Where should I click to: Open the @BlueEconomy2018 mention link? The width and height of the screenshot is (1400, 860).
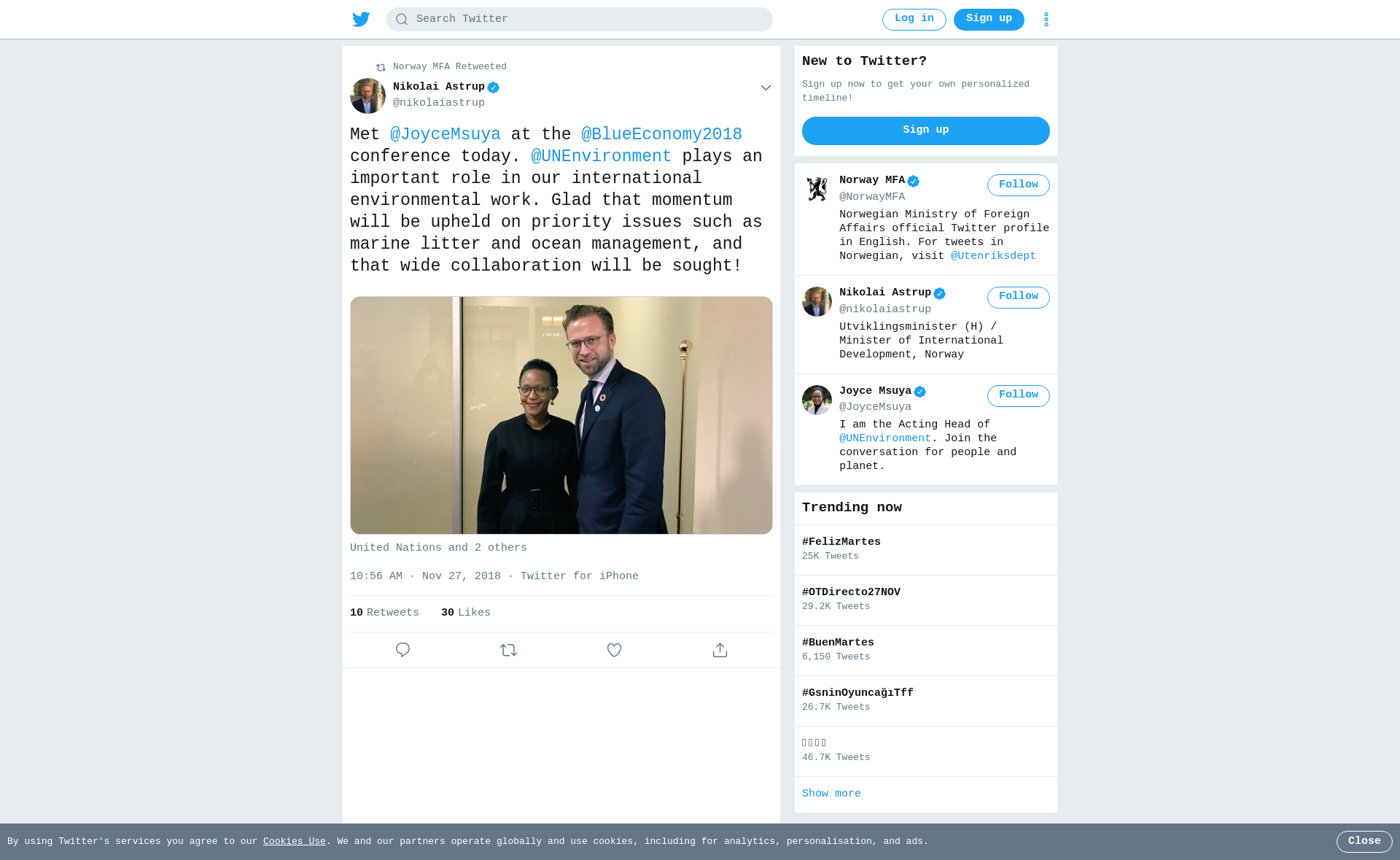coord(661,135)
